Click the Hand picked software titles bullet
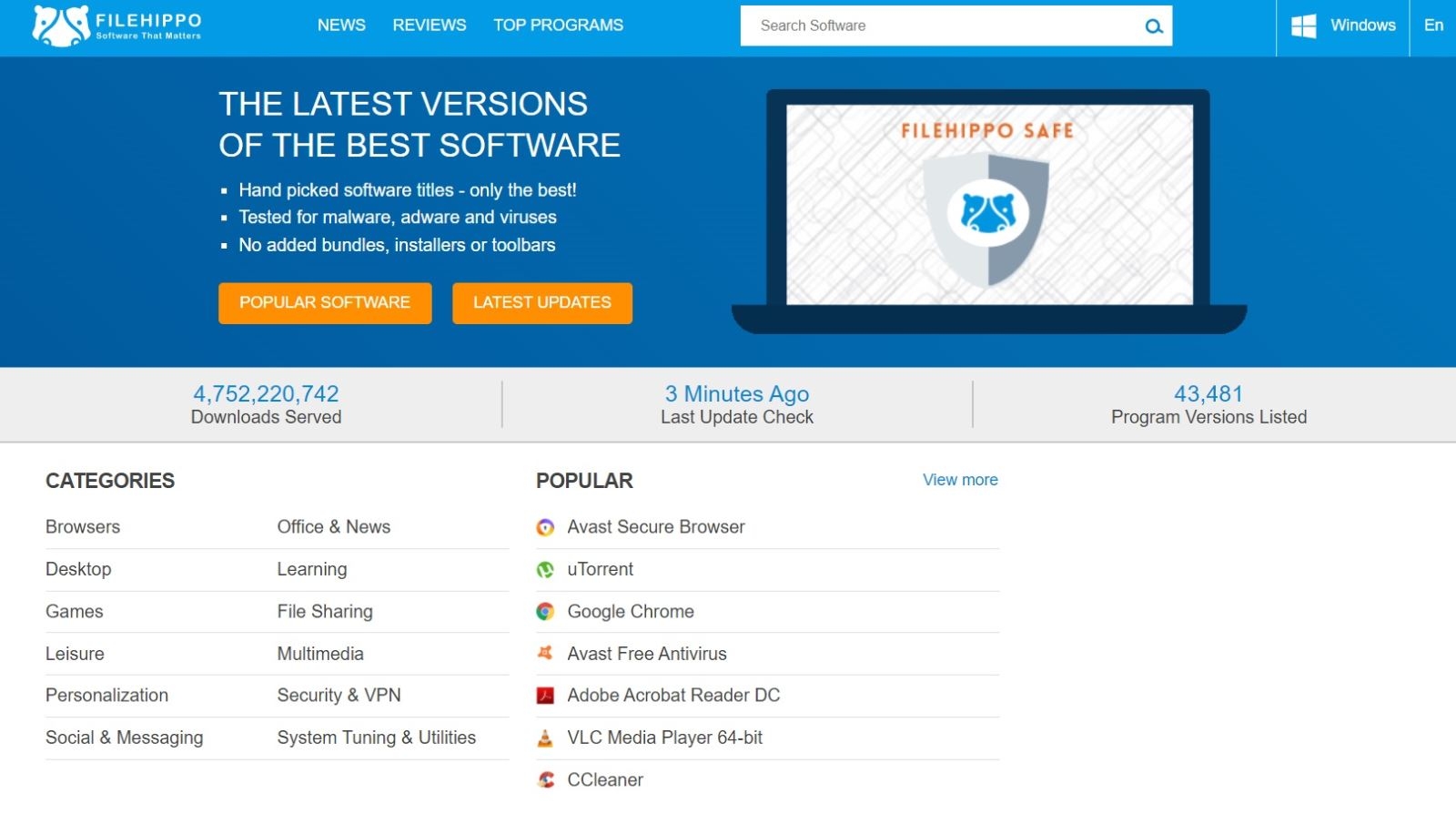 (x=408, y=190)
